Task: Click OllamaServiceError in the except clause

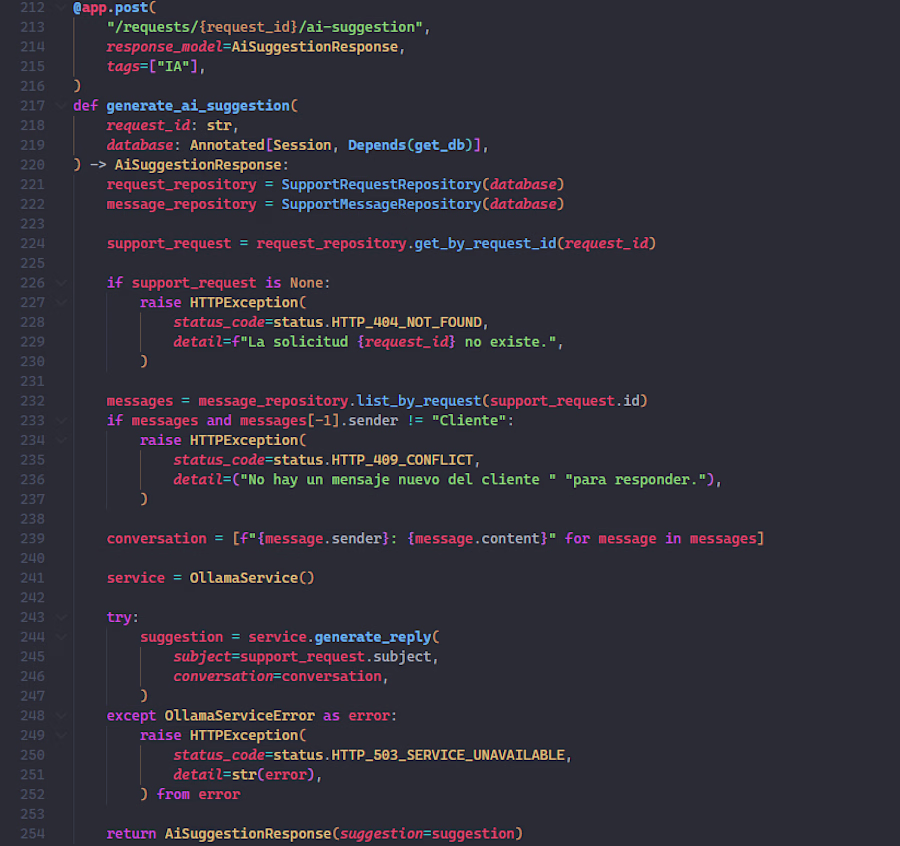Action: coord(240,716)
